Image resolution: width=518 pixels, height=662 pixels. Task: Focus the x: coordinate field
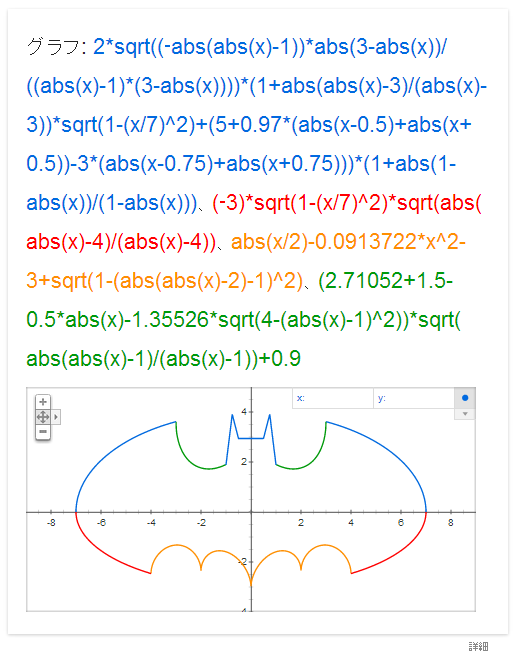pyautogui.click(x=333, y=398)
